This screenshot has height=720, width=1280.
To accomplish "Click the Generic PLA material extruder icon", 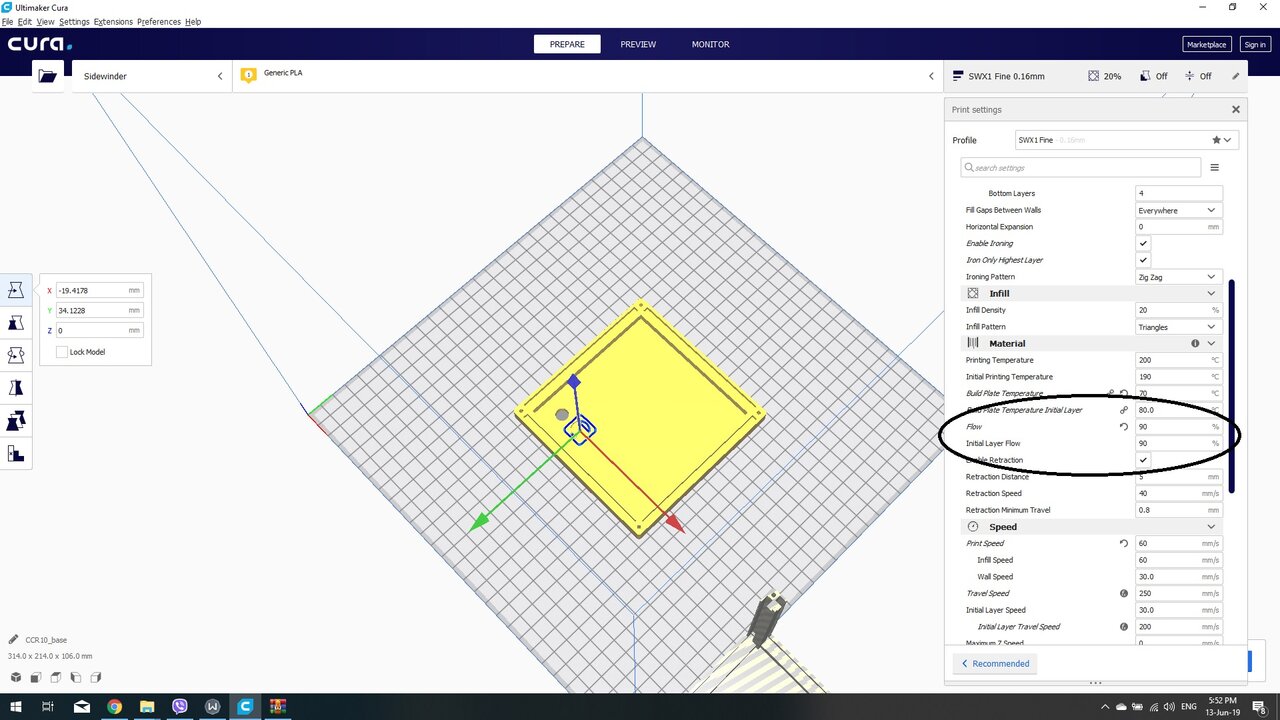I will pyautogui.click(x=249, y=74).
